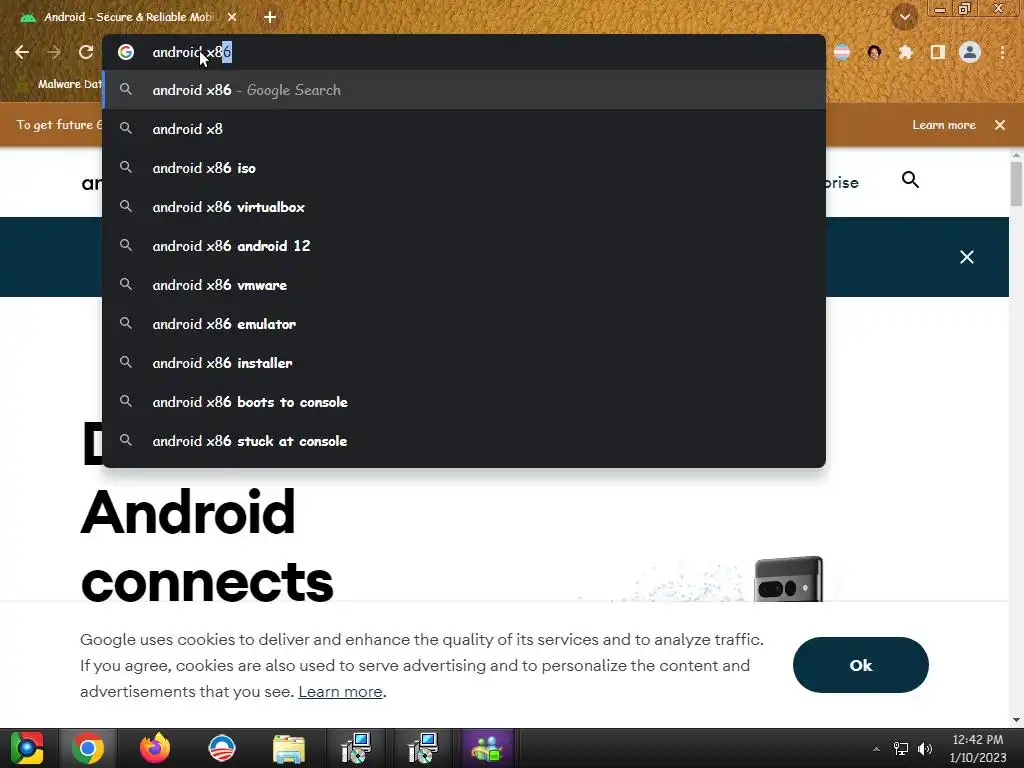Image resolution: width=1024 pixels, height=768 pixels.
Task: Open the Learn more cookie link
Action: coord(340,692)
